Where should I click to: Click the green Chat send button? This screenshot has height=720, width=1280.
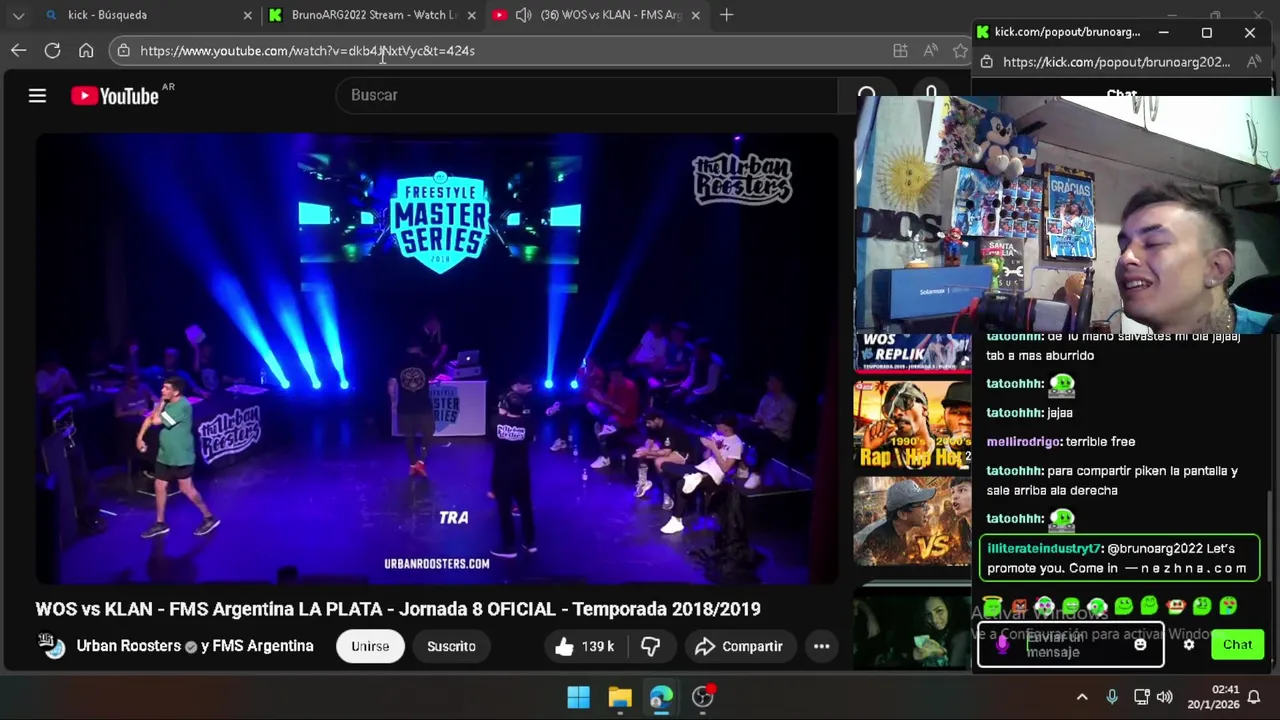(1237, 645)
